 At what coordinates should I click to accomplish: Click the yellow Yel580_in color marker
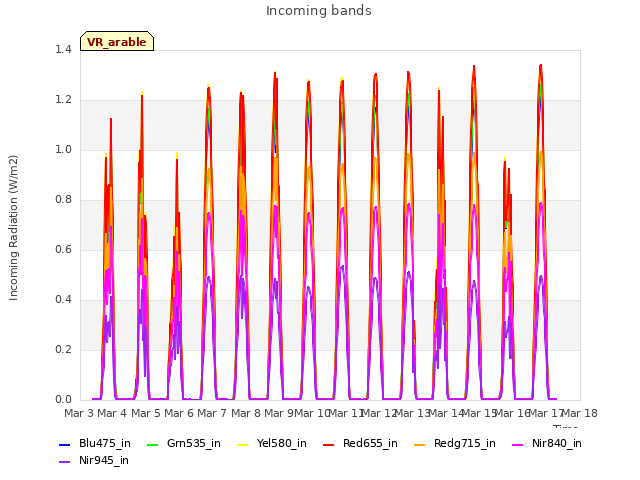(x=242, y=444)
